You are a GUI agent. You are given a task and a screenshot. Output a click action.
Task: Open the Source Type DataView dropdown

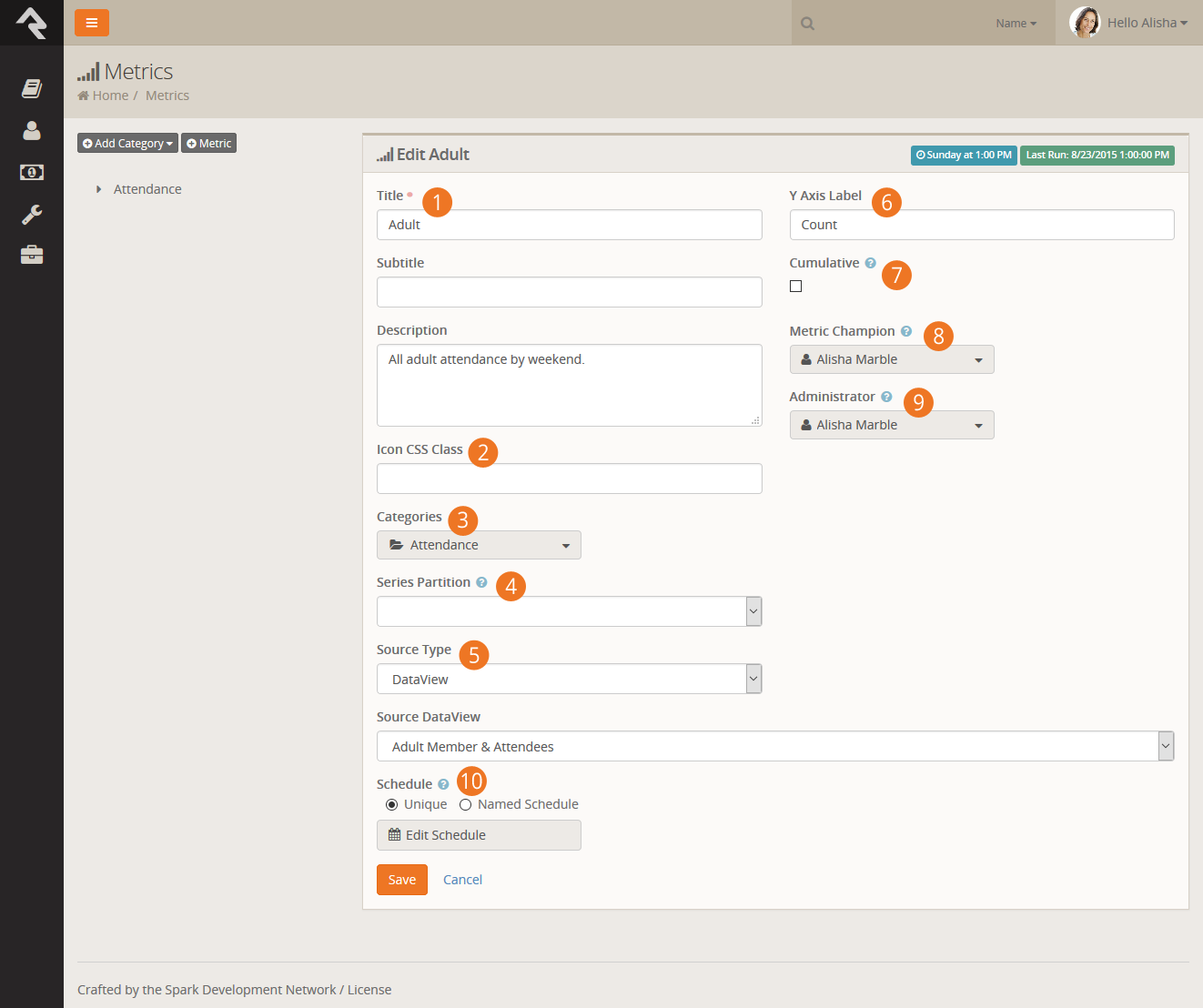pos(570,679)
